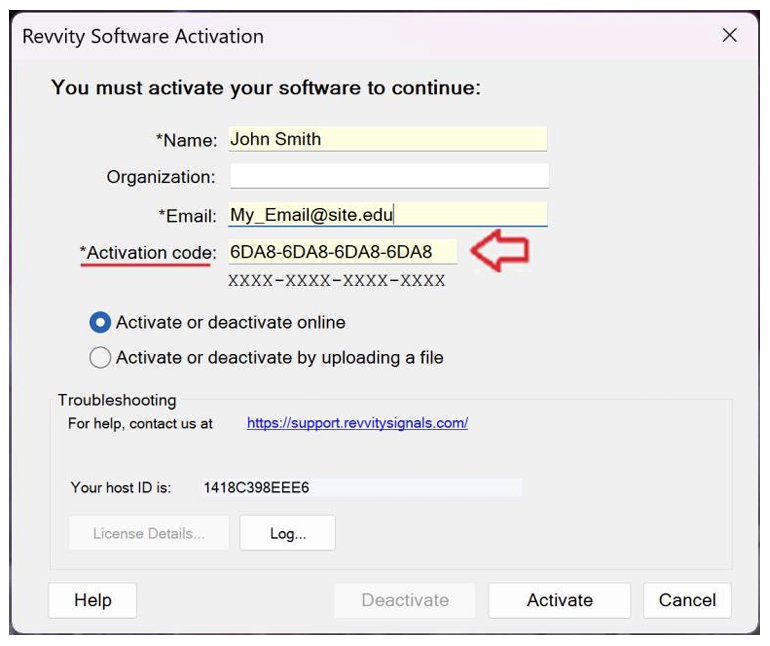Click the XXXX-XXXX-XXXX-XXXX format hint
This screenshot has height=646, width=770.
pos(337,281)
